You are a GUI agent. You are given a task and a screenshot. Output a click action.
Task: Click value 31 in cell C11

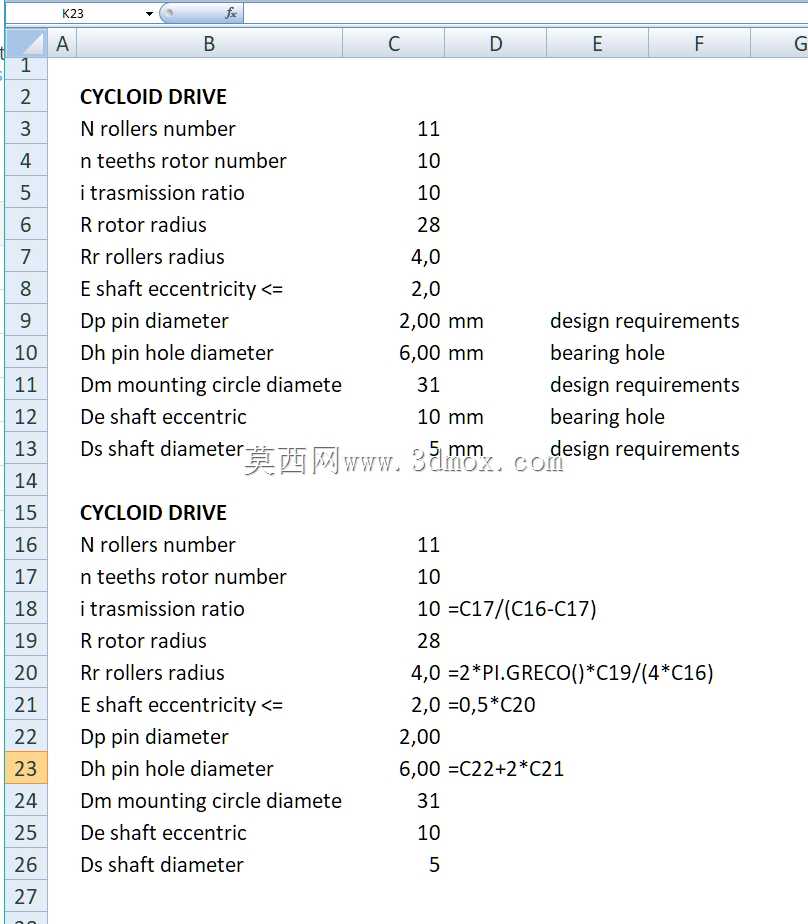pyautogui.click(x=428, y=385)
